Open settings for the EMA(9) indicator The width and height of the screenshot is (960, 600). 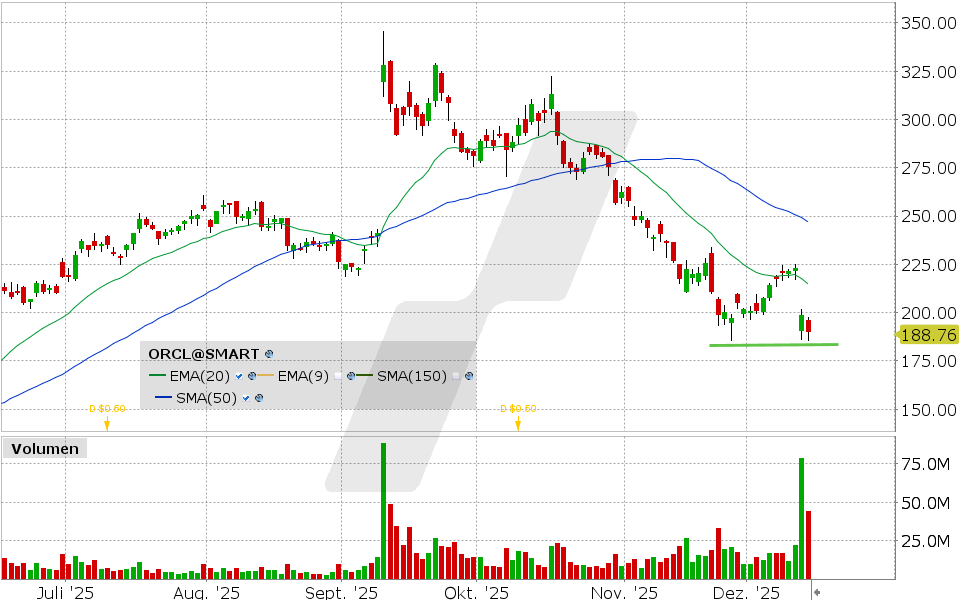[x=351, y=375]
